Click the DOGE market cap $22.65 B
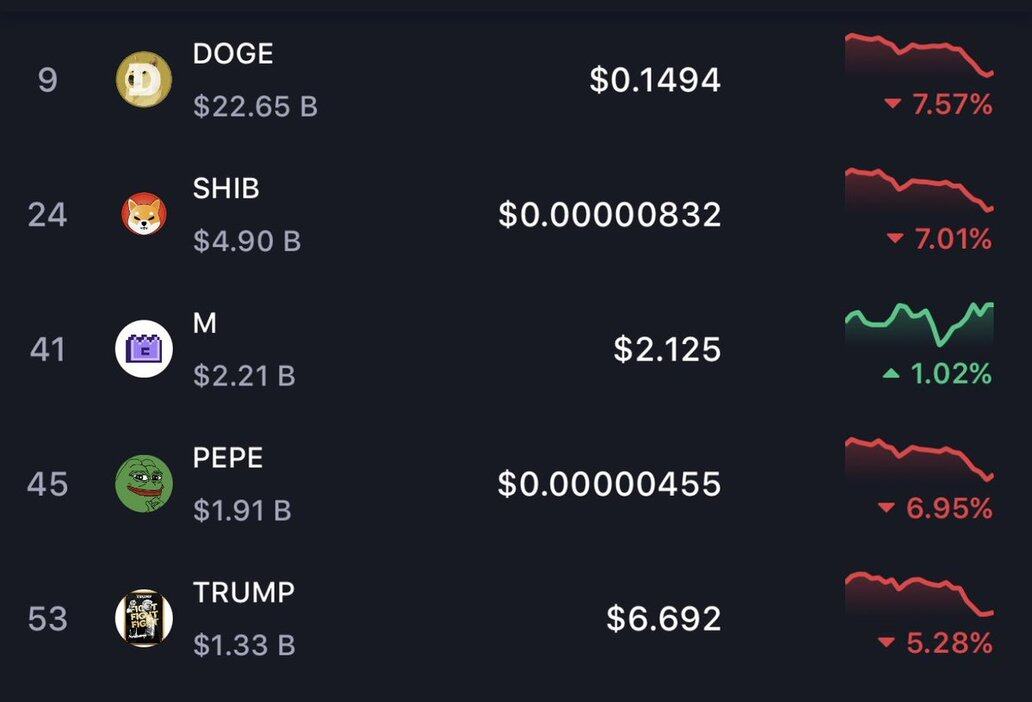This screenshot has height=702, width=1032. [255, 106]
